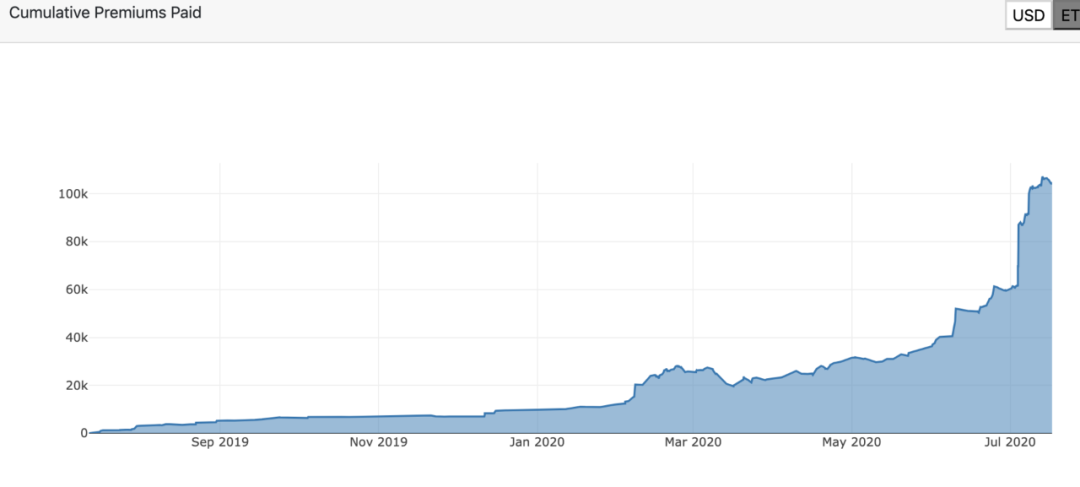Click the 0 y-axis label
Image resolution: width=1080 pixels, height=487 pixels.
[x=84, y=433]
